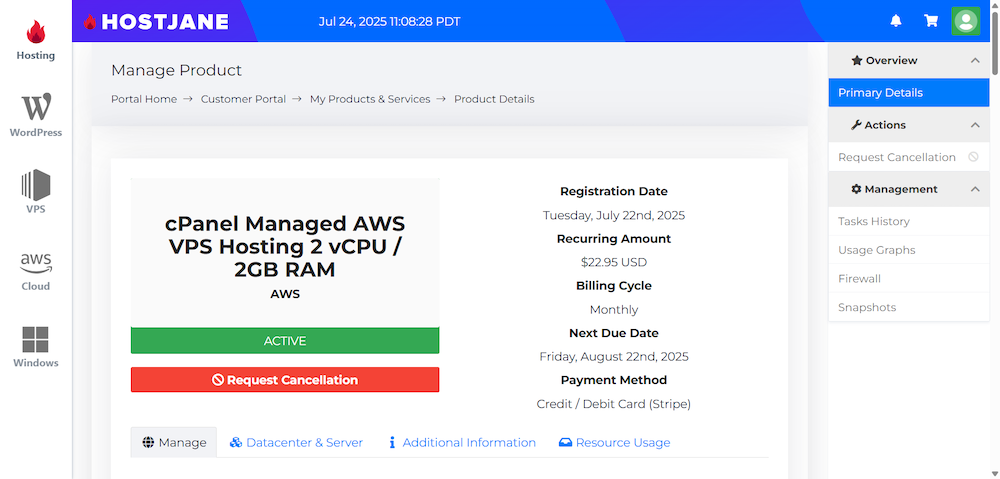The height and width of the screenshot is (479, 1000).
Task: Click the $22.95 USD recurring amount
Action: pyautogui.click(x=614, y=262)
